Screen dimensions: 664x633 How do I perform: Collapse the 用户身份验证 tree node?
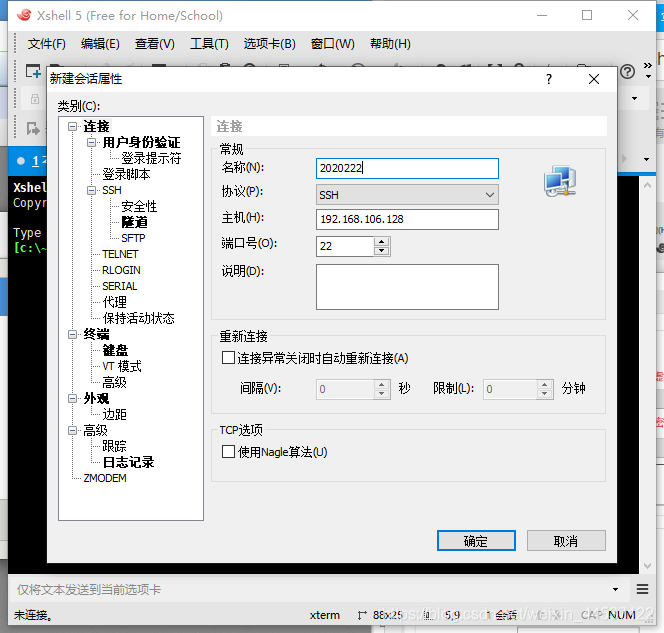91,142
